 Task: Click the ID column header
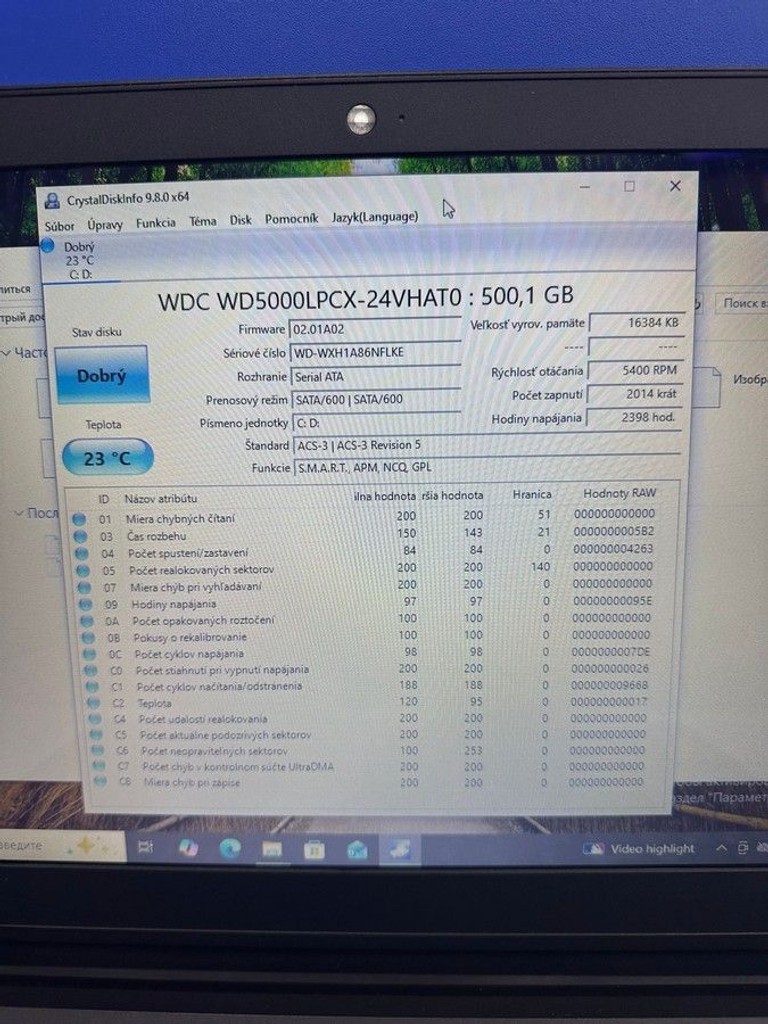click(104, 499)
